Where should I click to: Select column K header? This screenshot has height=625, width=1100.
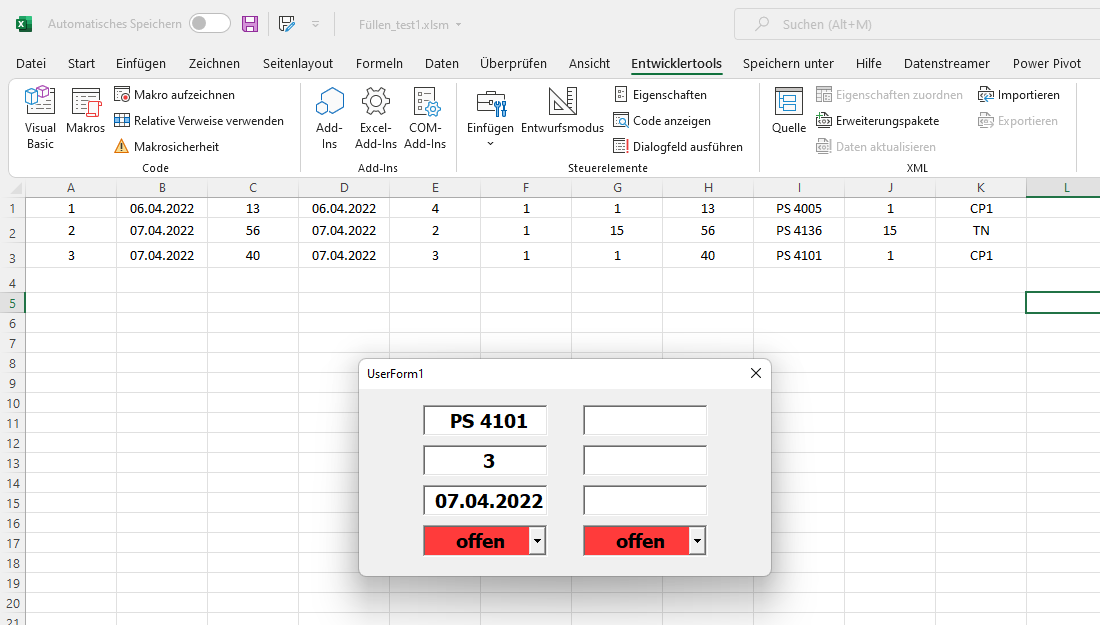point(981,187)
